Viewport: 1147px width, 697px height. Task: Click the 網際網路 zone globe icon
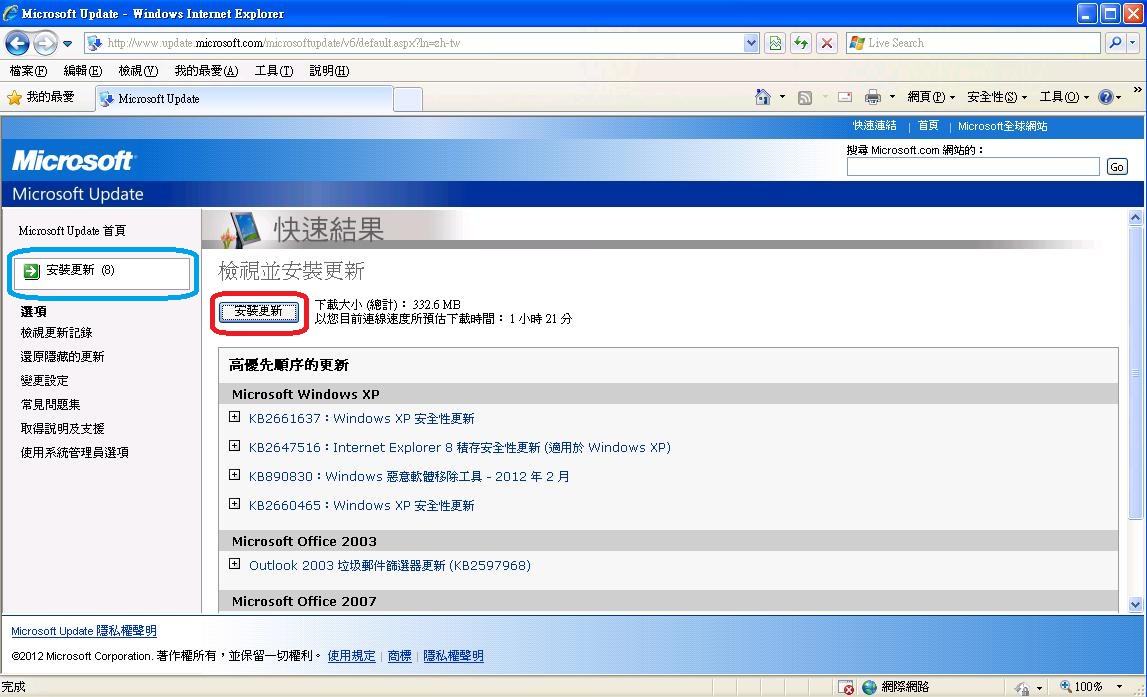point(869,687)
